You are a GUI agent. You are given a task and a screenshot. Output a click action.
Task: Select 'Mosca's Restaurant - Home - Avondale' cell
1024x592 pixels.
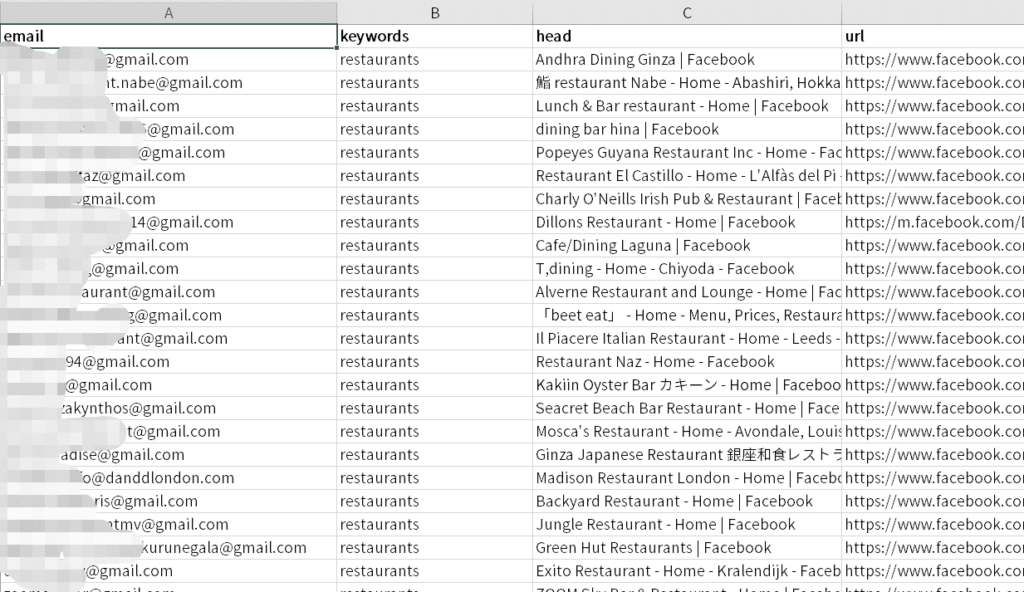coord(687,431)
